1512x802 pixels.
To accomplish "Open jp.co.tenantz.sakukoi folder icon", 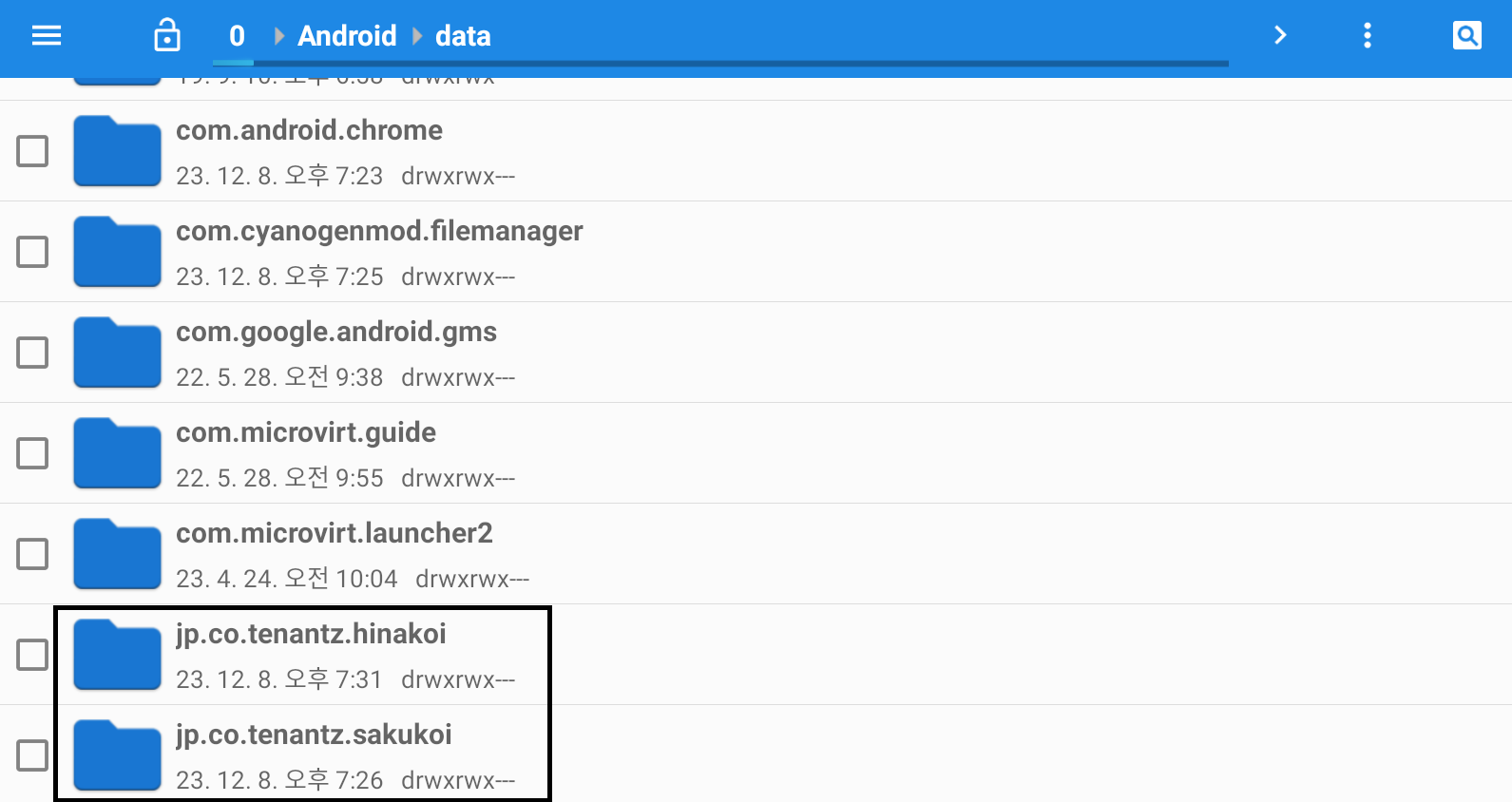I will coord(117,755).
